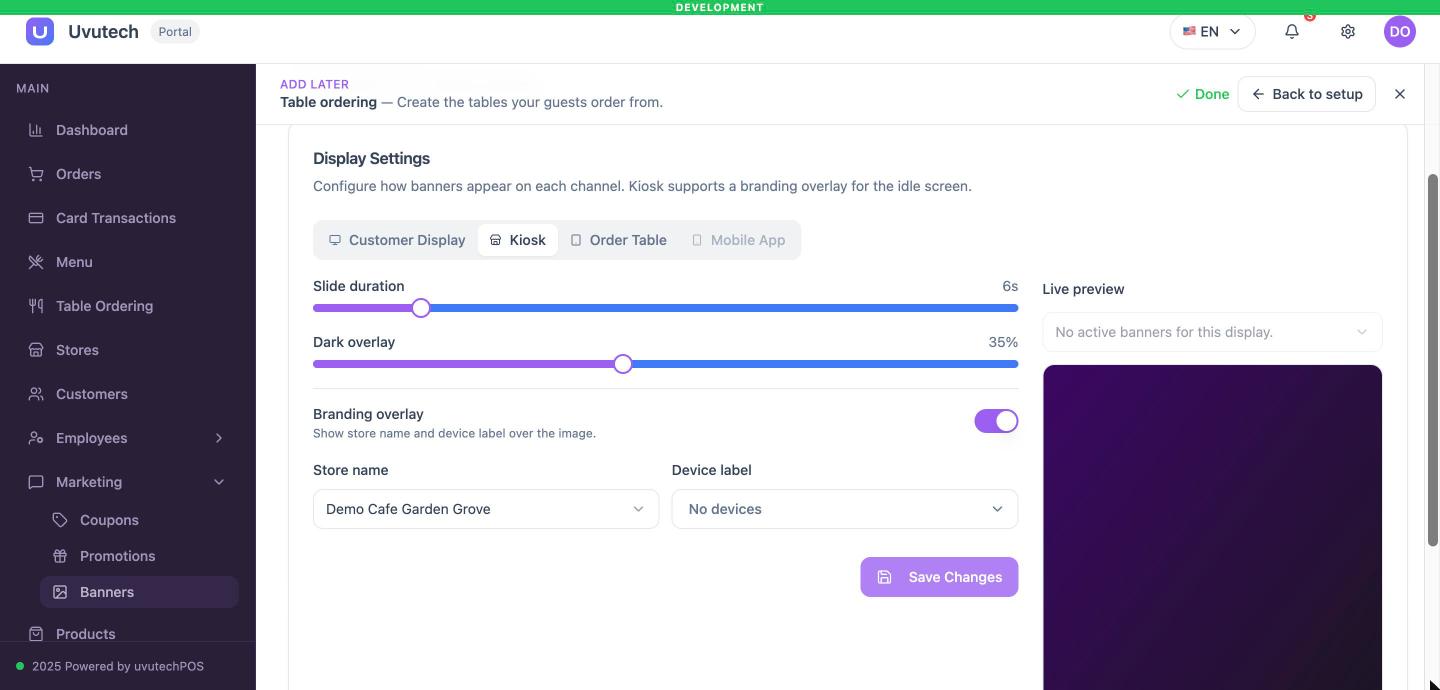Click the Dashboard chart icon

(x=36, y=130)
